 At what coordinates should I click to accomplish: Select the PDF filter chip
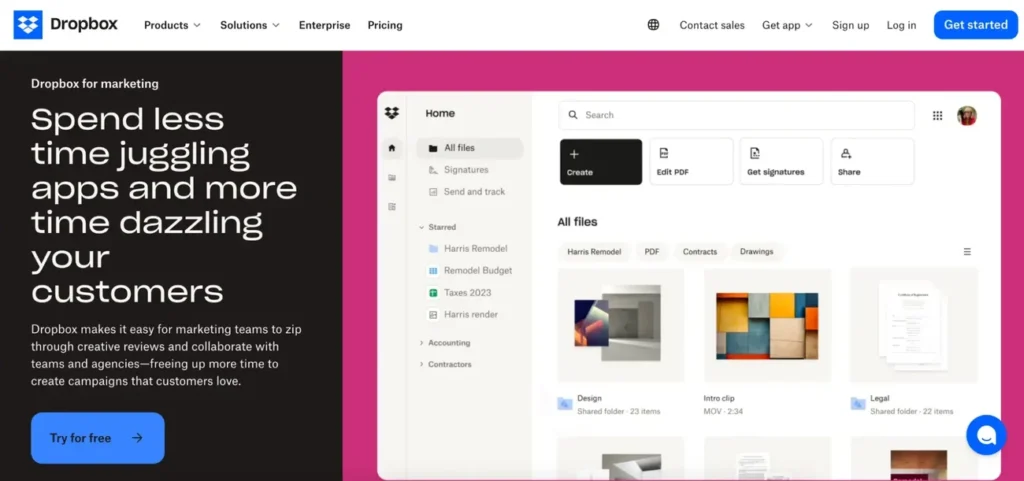[652, 251]
